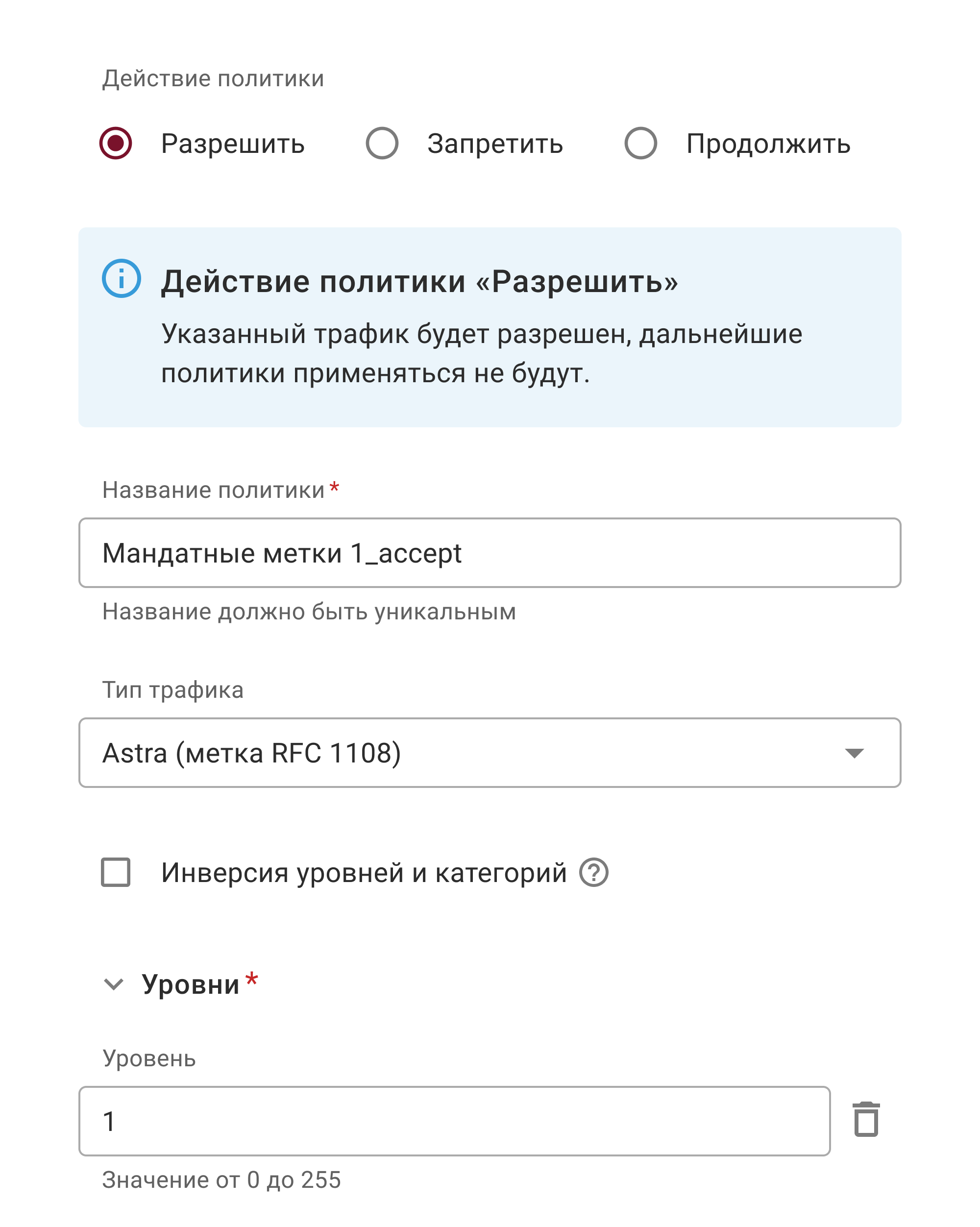Viewport: 980px width, 1227px height.
Task: Click the "Название должно быть уникальным" hint
Action: (309, 612)
